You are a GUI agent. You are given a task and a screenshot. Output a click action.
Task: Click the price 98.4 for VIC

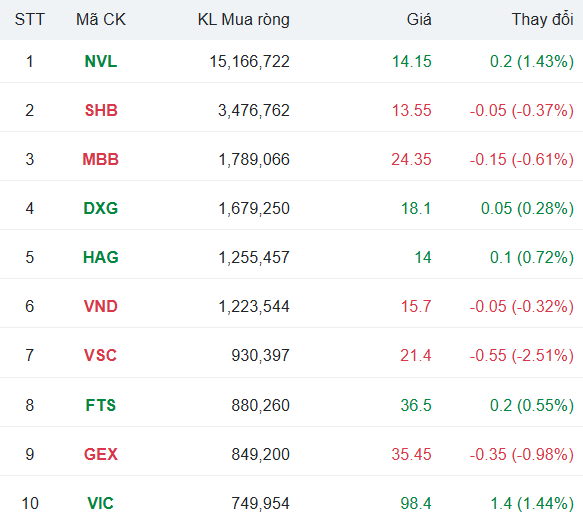click(416, 504)
